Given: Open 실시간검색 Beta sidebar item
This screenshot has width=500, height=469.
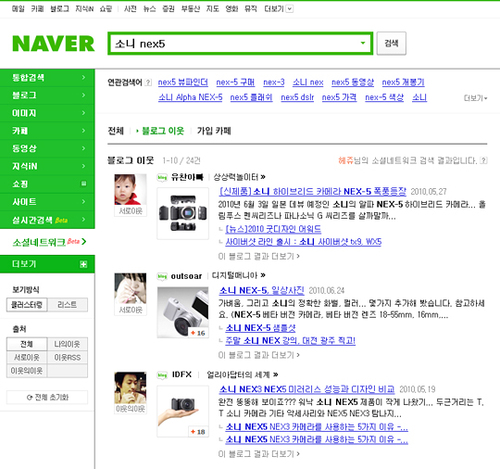Looking at the screenshot, I should [47, 220].
